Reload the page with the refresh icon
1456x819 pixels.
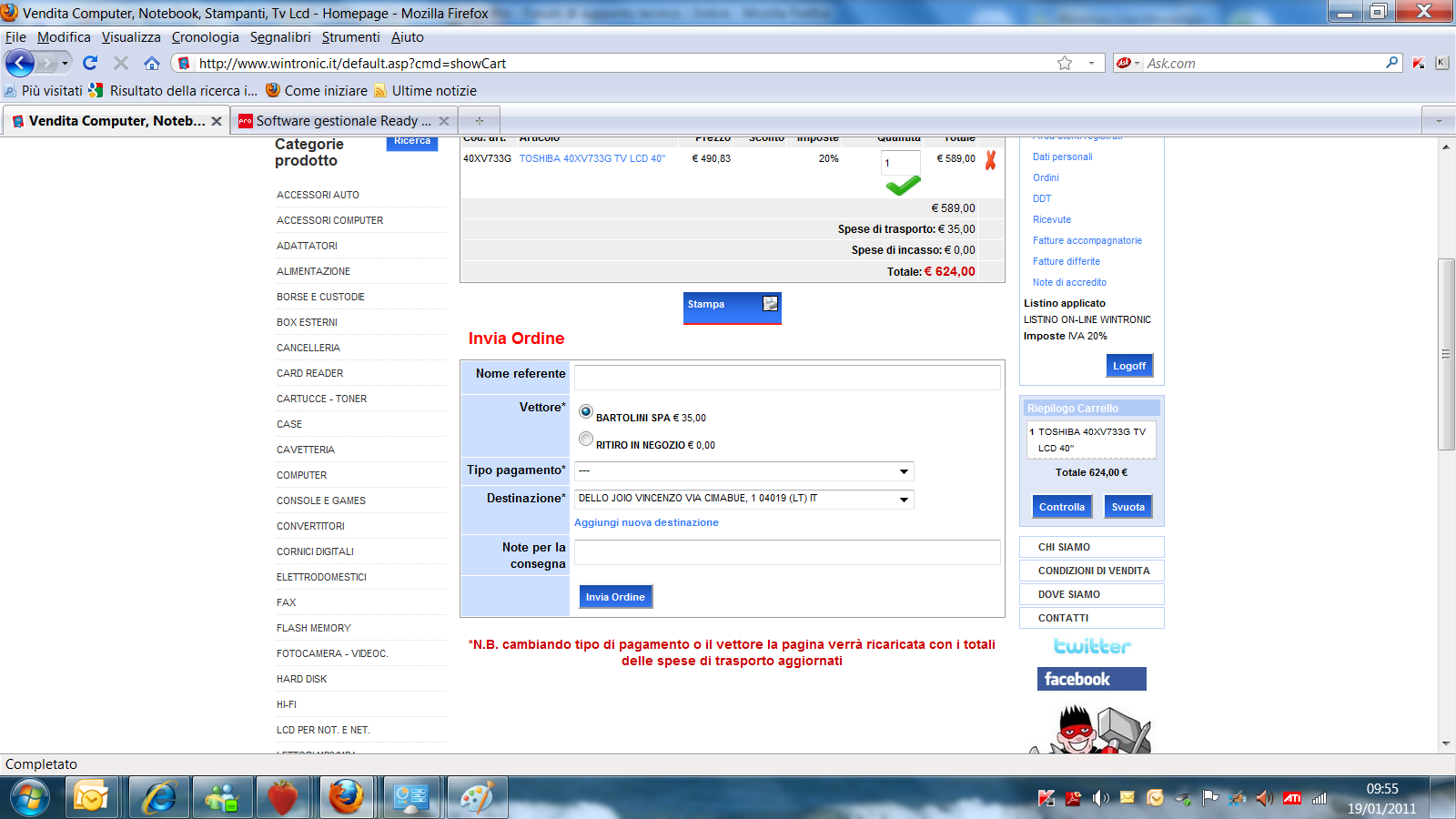[x=89, y=63]
